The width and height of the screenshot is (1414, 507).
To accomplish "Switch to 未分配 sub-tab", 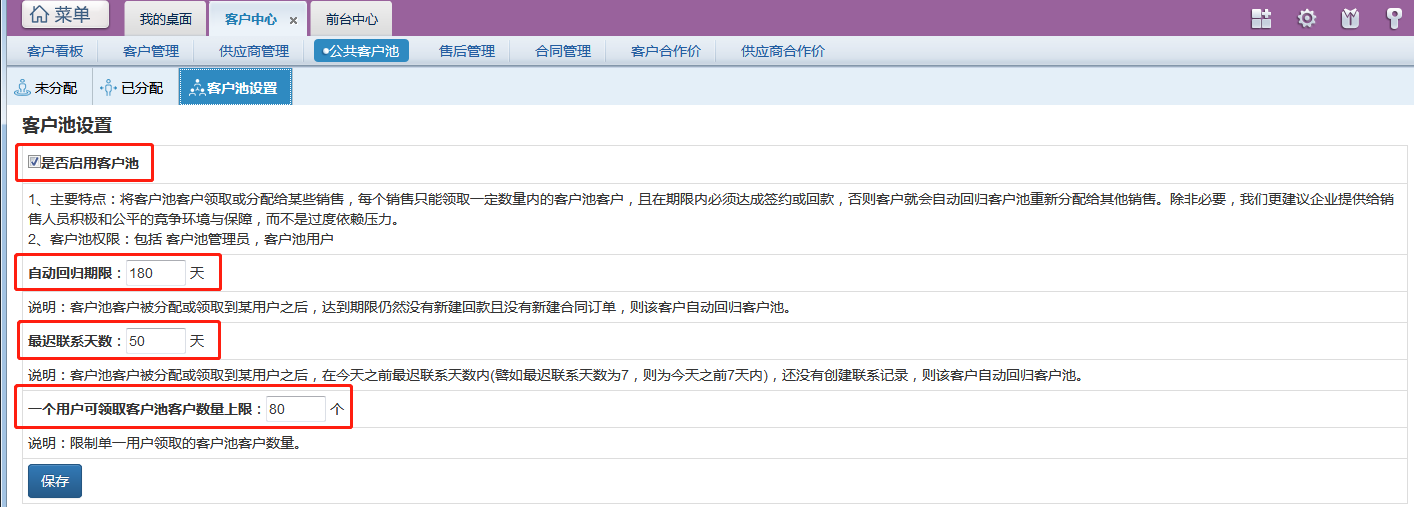I will coord(46,88).
